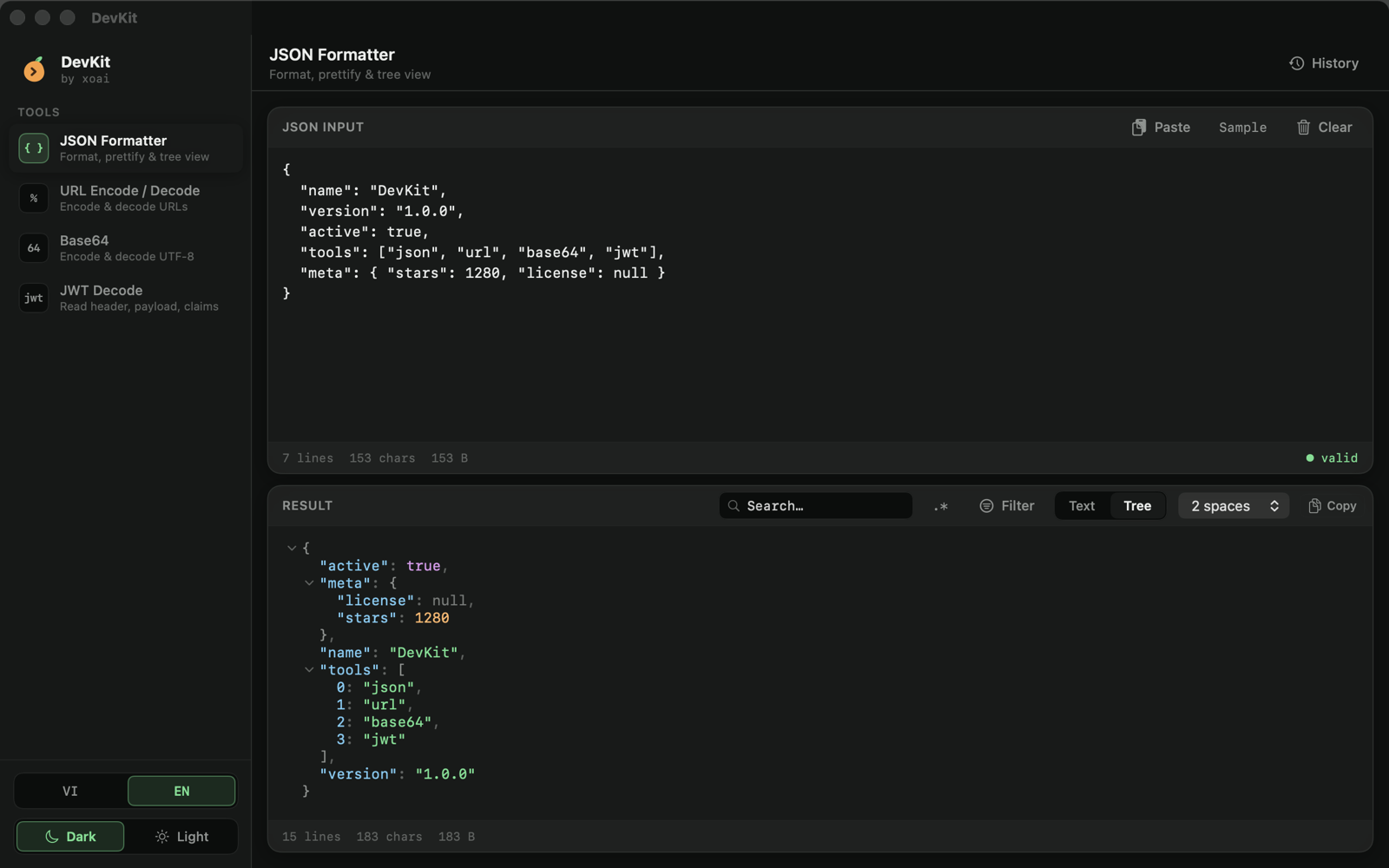Click the "183 B" result size text
The height and width of the screenshot is (868, 1389).
point(457,837)
